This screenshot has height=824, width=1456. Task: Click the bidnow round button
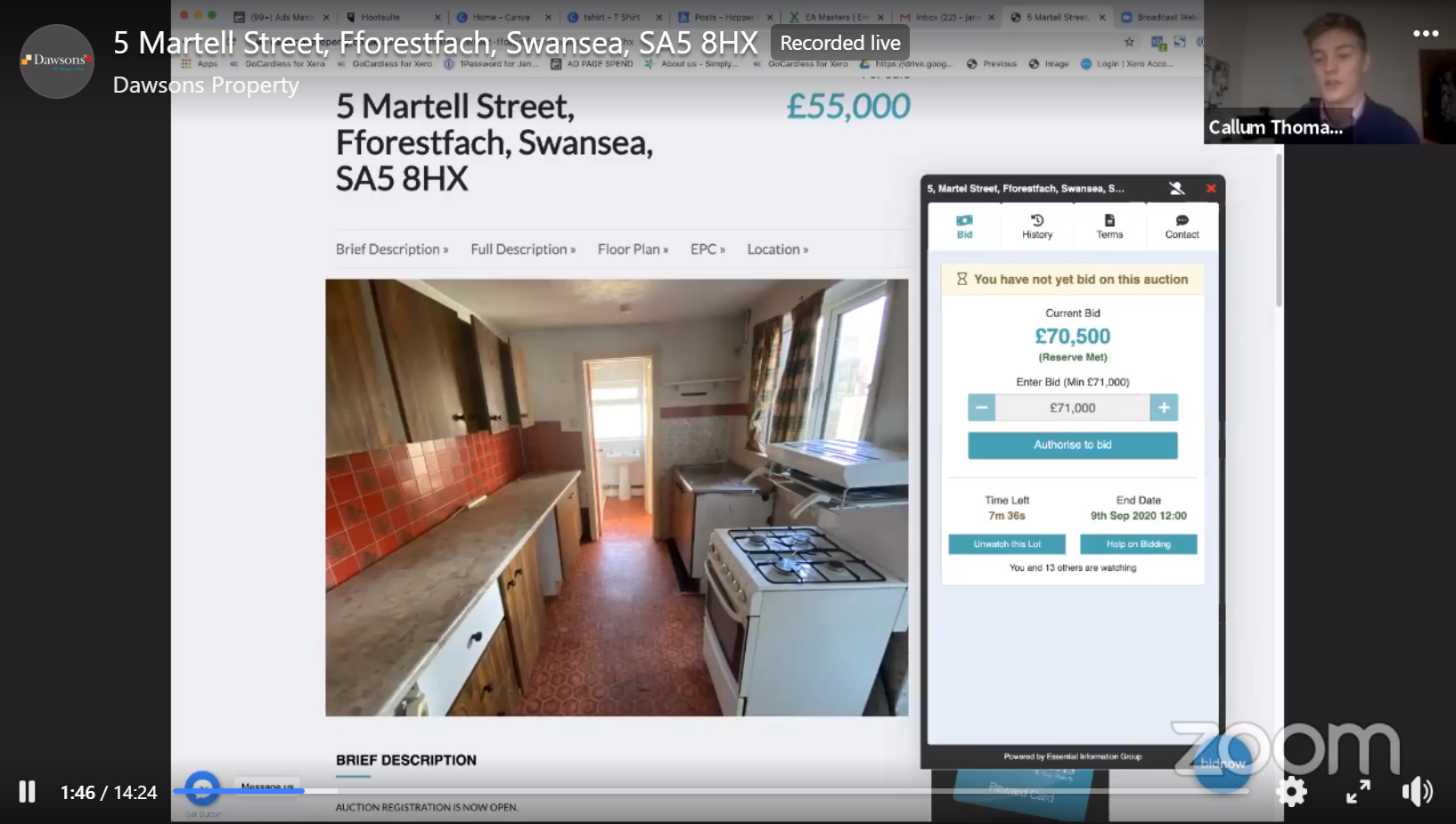pyautogui.click(x=1223, y=763)
